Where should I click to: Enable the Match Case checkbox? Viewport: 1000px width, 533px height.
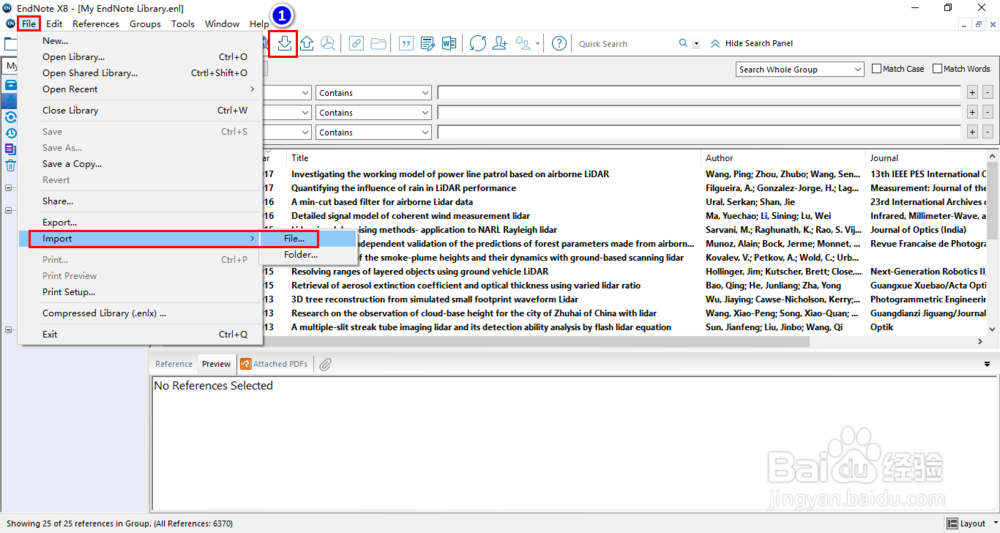point(876,69)
